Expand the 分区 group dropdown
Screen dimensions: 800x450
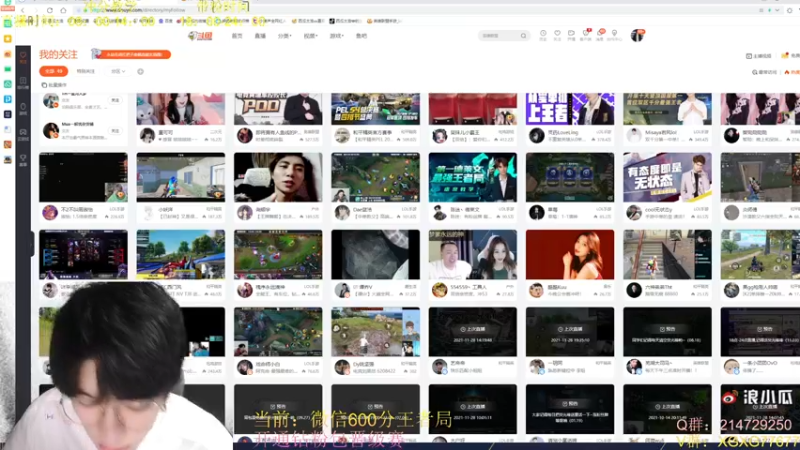point(118,71)
